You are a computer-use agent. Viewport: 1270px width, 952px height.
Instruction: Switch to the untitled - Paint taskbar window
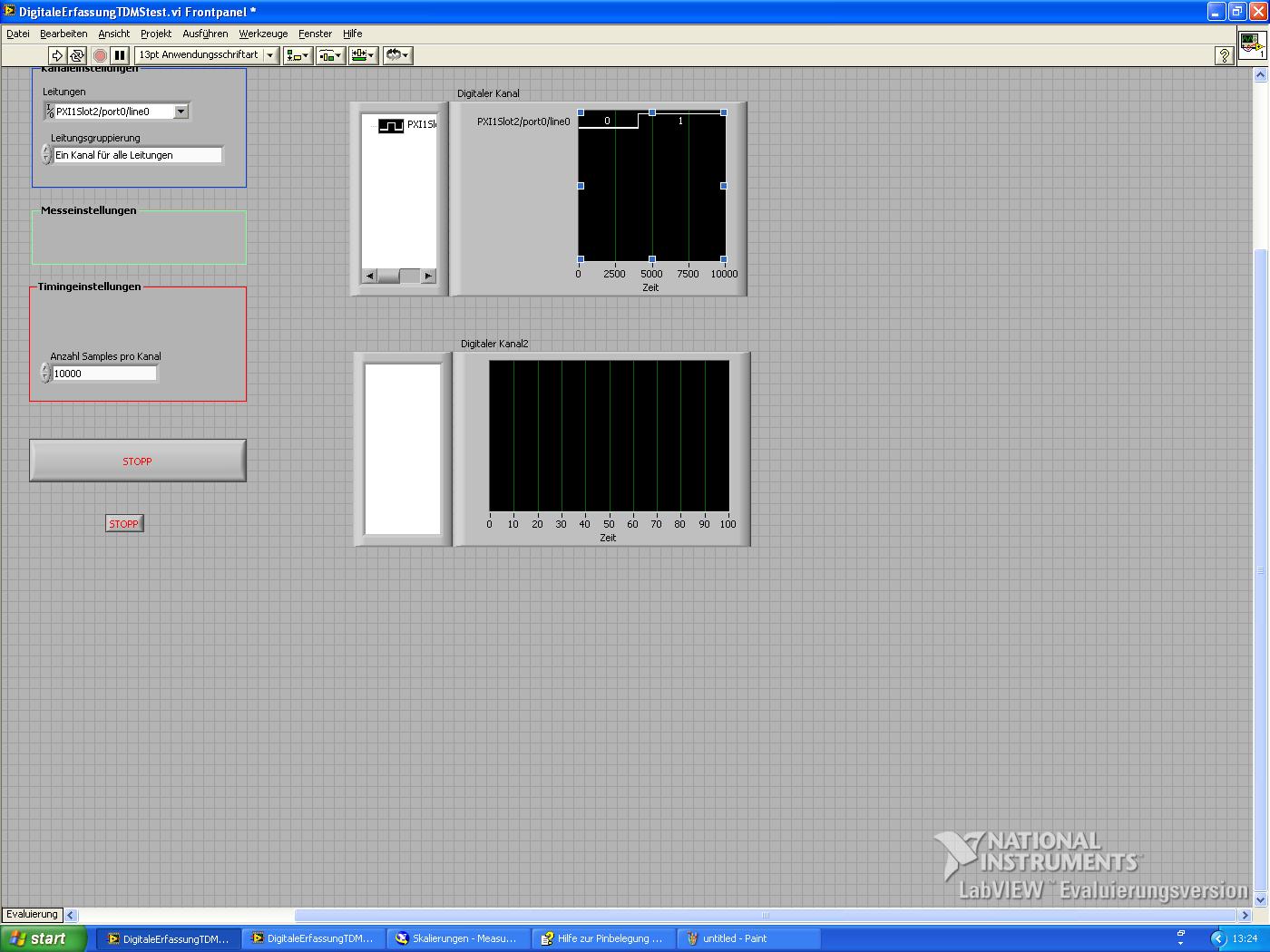pos(748,938)
